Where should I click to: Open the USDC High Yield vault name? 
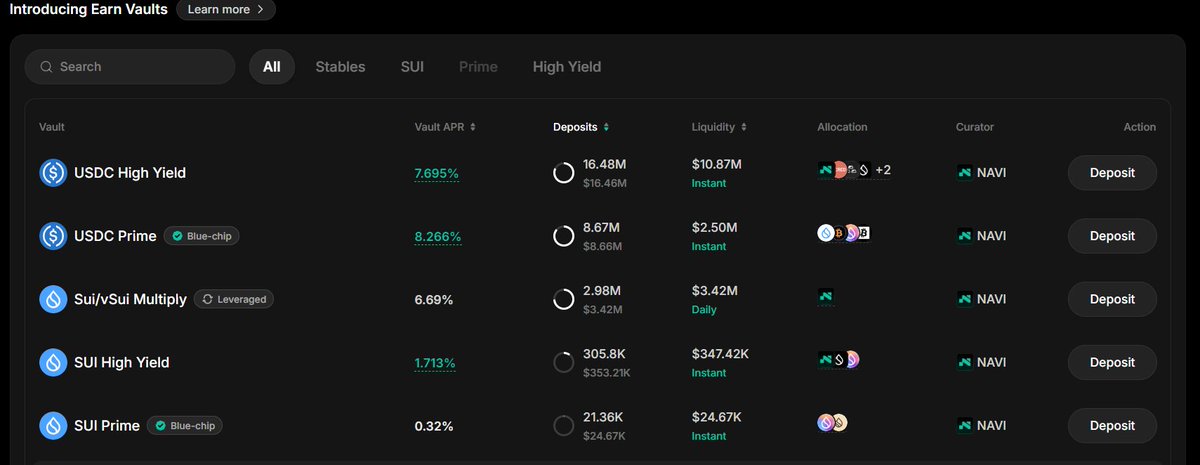coord(130,173)
